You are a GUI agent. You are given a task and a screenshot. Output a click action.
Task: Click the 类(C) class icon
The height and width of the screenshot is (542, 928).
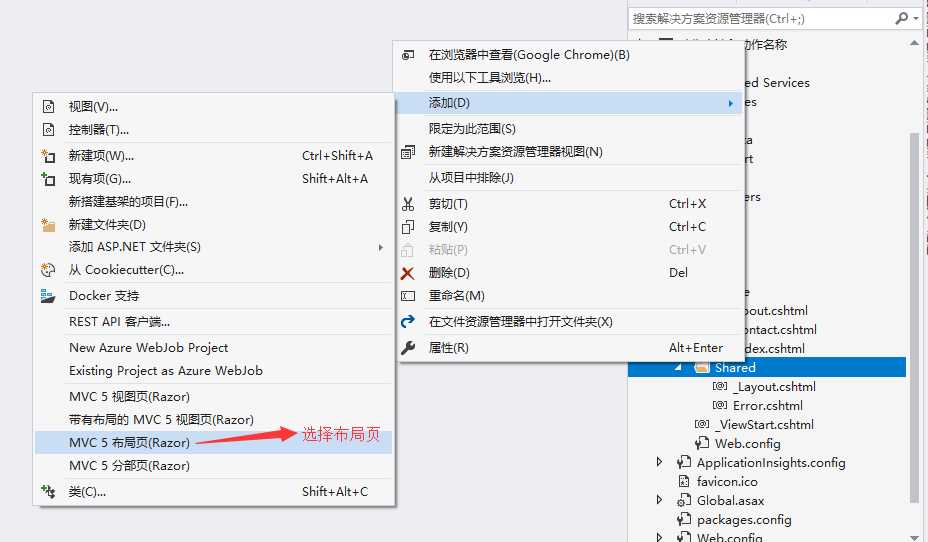tap(48, 492)
